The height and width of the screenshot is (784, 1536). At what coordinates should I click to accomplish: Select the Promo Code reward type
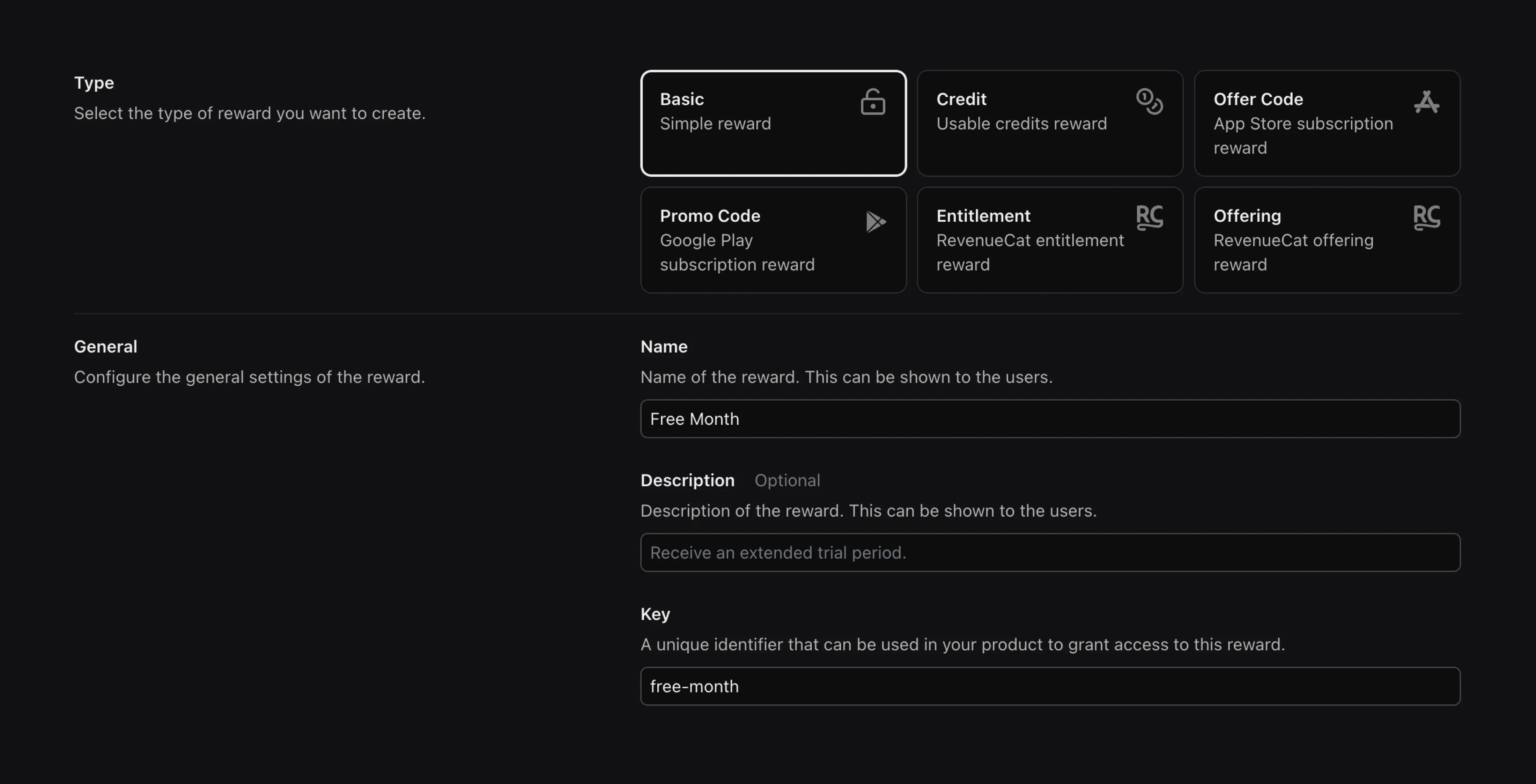point(773,240)
